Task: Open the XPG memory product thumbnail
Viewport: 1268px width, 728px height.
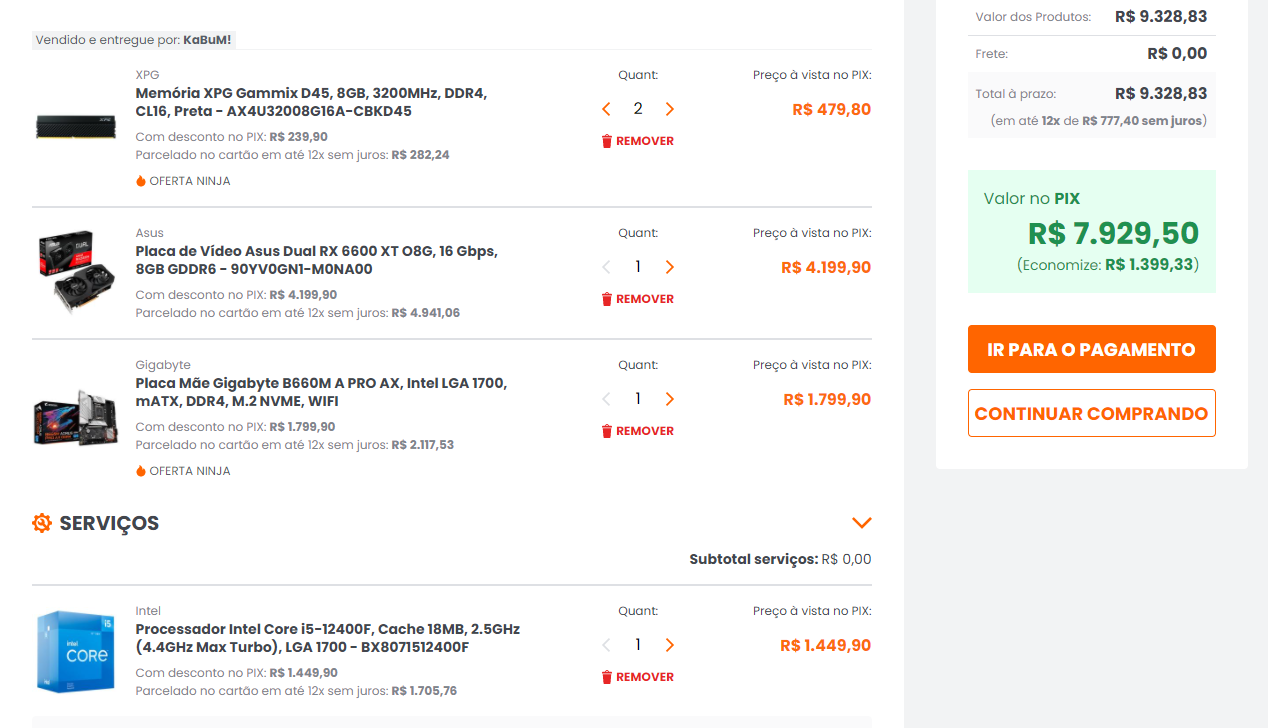Action: [76, 125]
